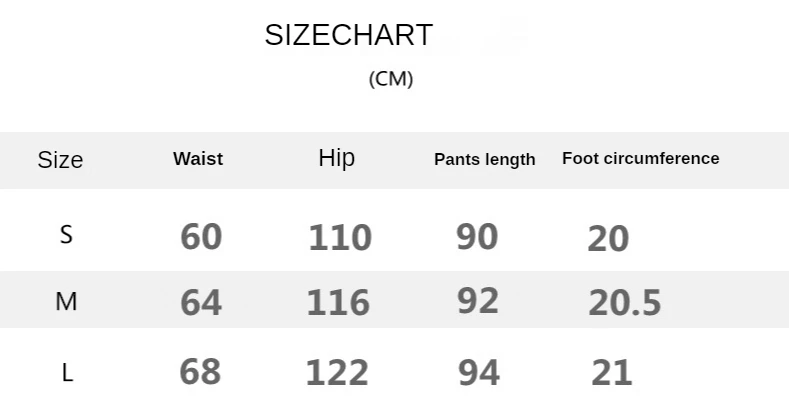The image size is (789, 410).
Task: Click the (CM) unit label
Action: (x=391, y=79)
